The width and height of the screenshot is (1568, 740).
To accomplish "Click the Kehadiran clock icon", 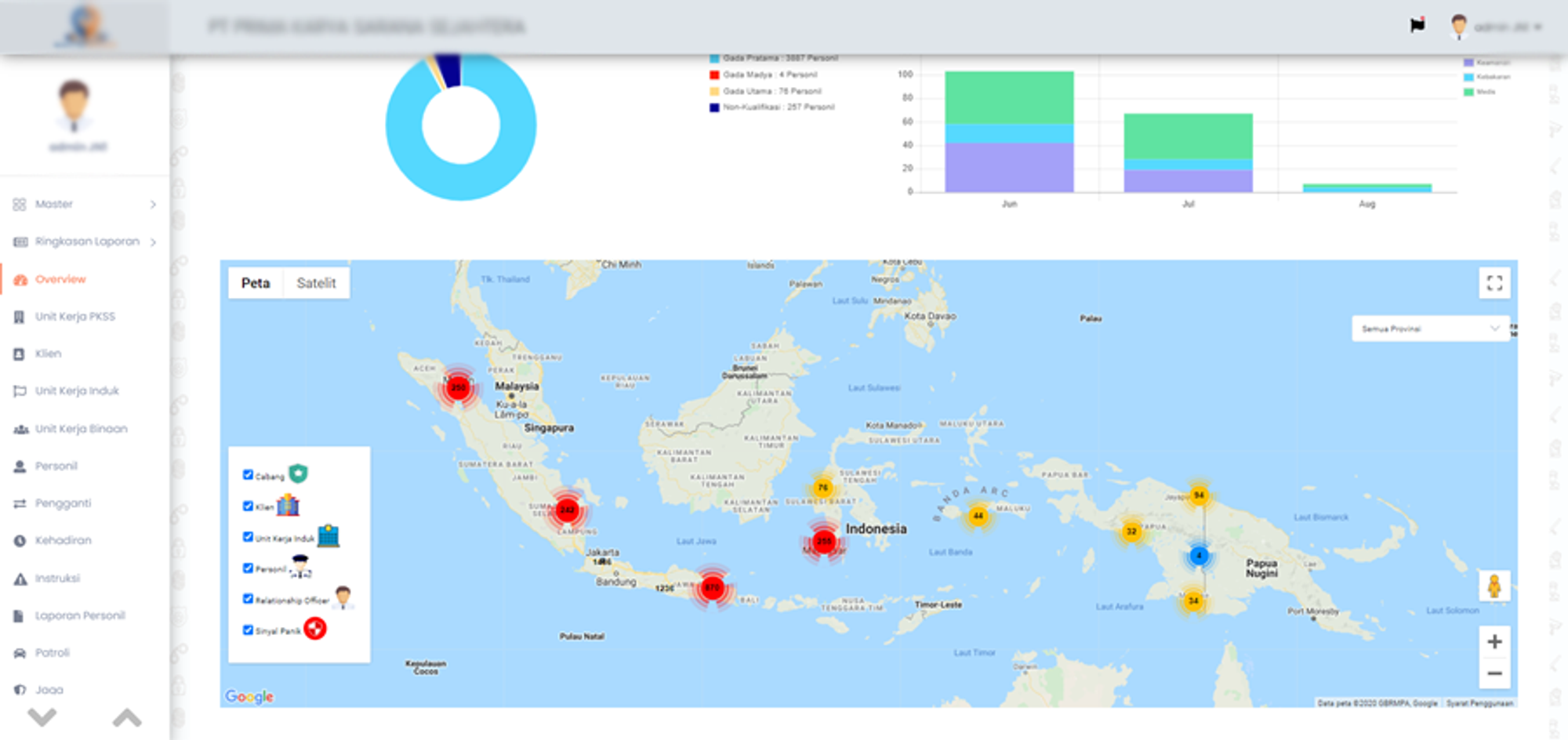I will 20,541.
